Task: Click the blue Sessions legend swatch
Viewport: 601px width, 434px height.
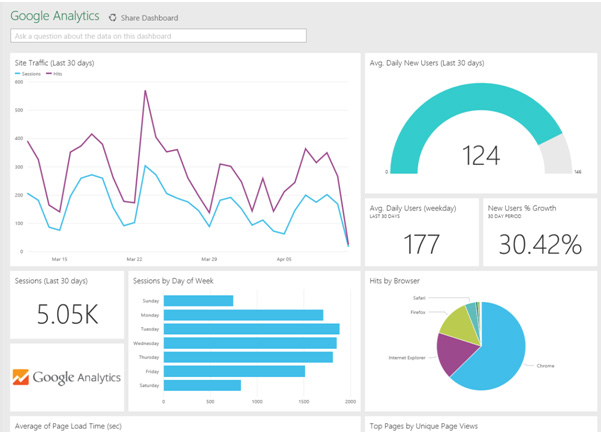Action: tap(18, 73)
